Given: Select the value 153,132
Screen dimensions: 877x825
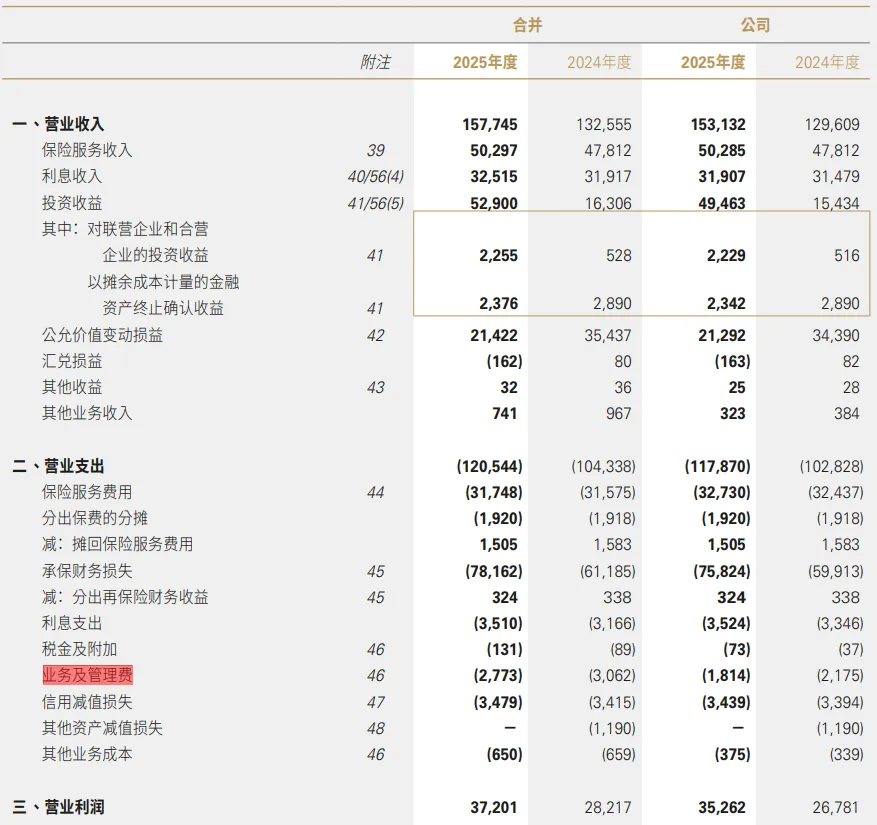Looking at the screenshot, I should (718, 124).
